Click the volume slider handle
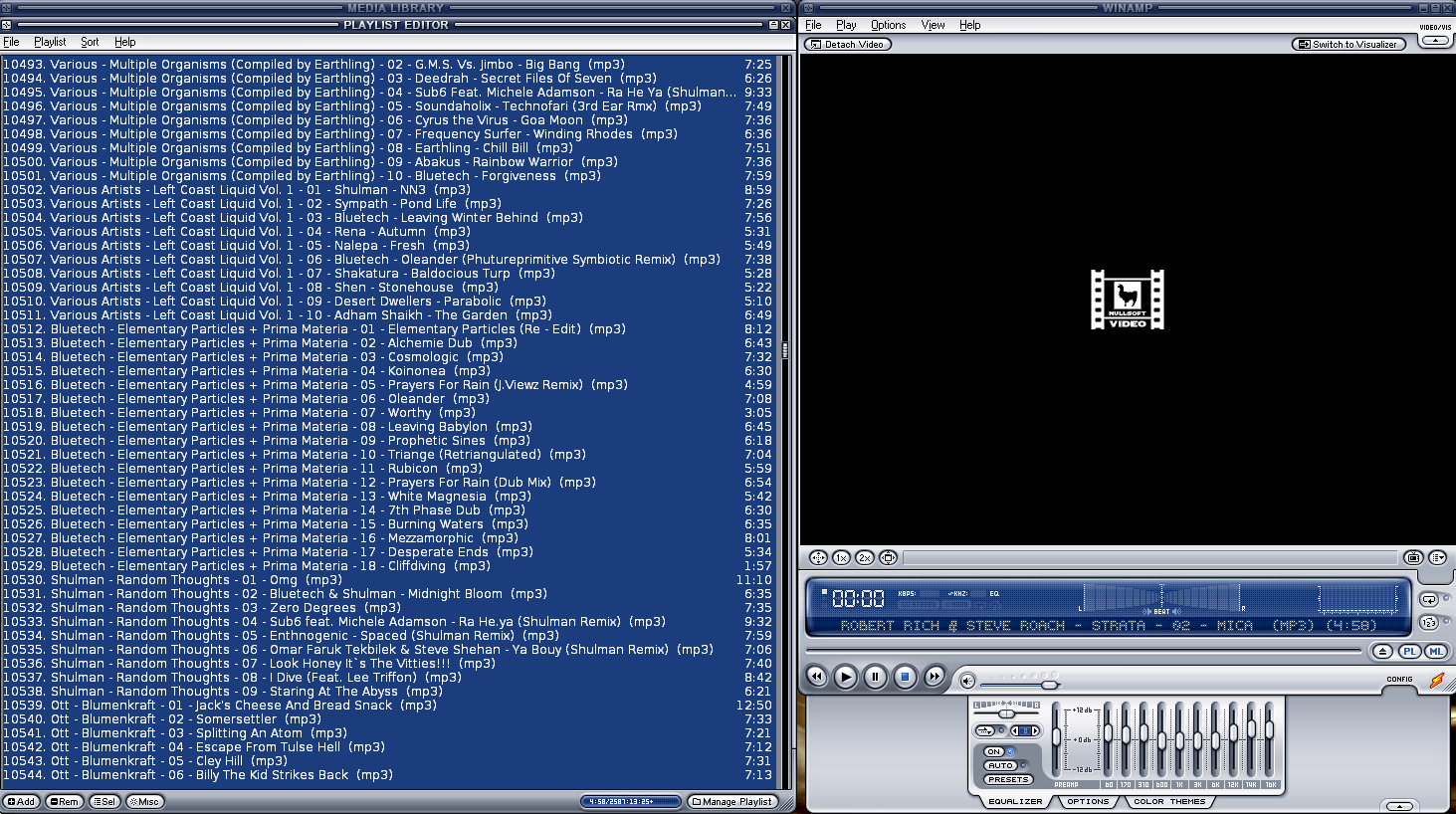Viewport: 1456px width, 814px height. (1049, 685)
